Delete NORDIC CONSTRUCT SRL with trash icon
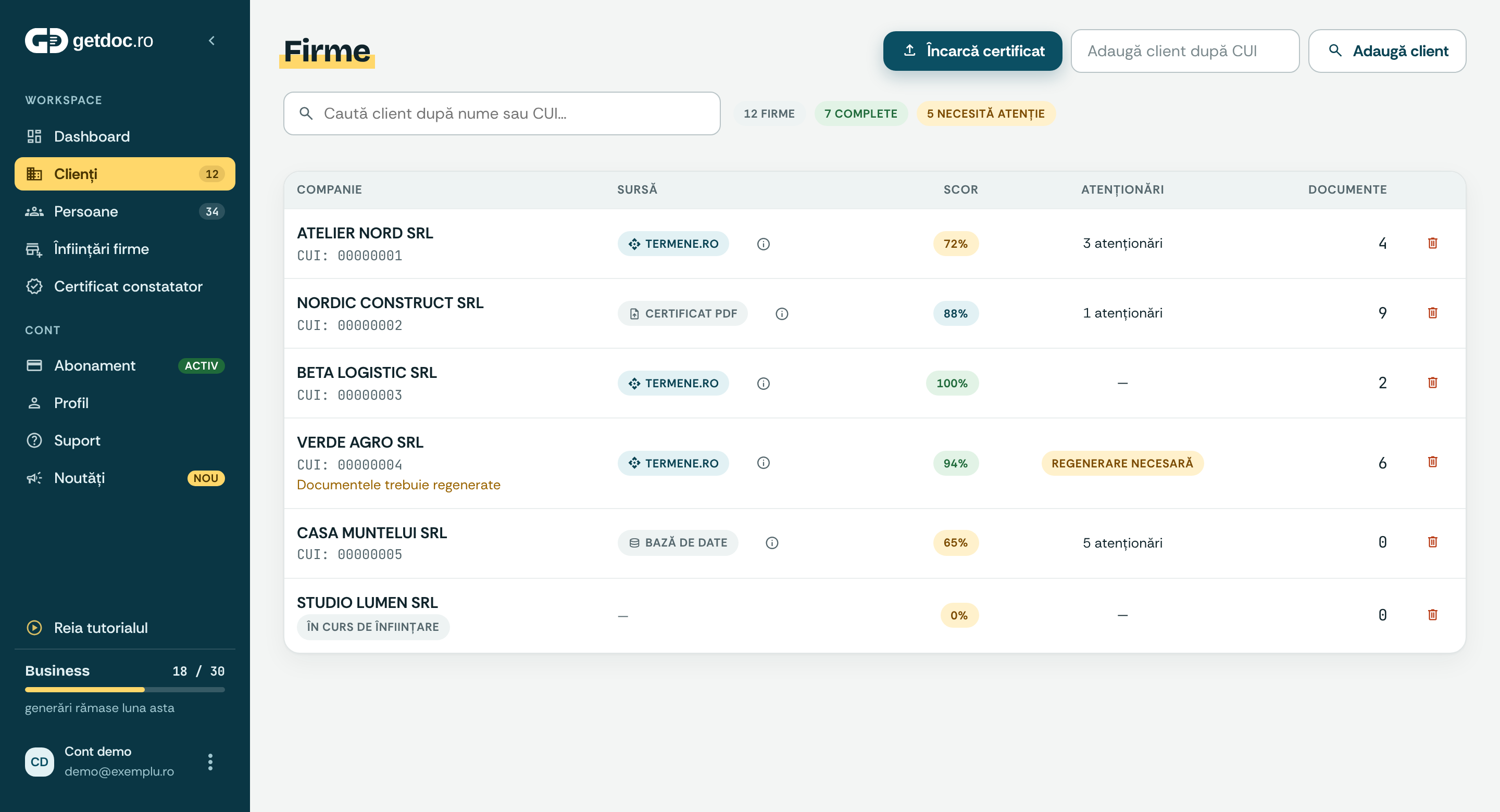The width and height of the screenshot is (1500, 812). (x=1433, y=313)
